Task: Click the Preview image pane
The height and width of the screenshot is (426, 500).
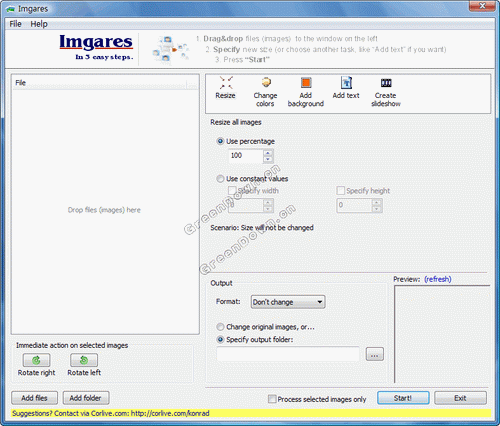Action: pyautogui.click(x=442, y=334)
